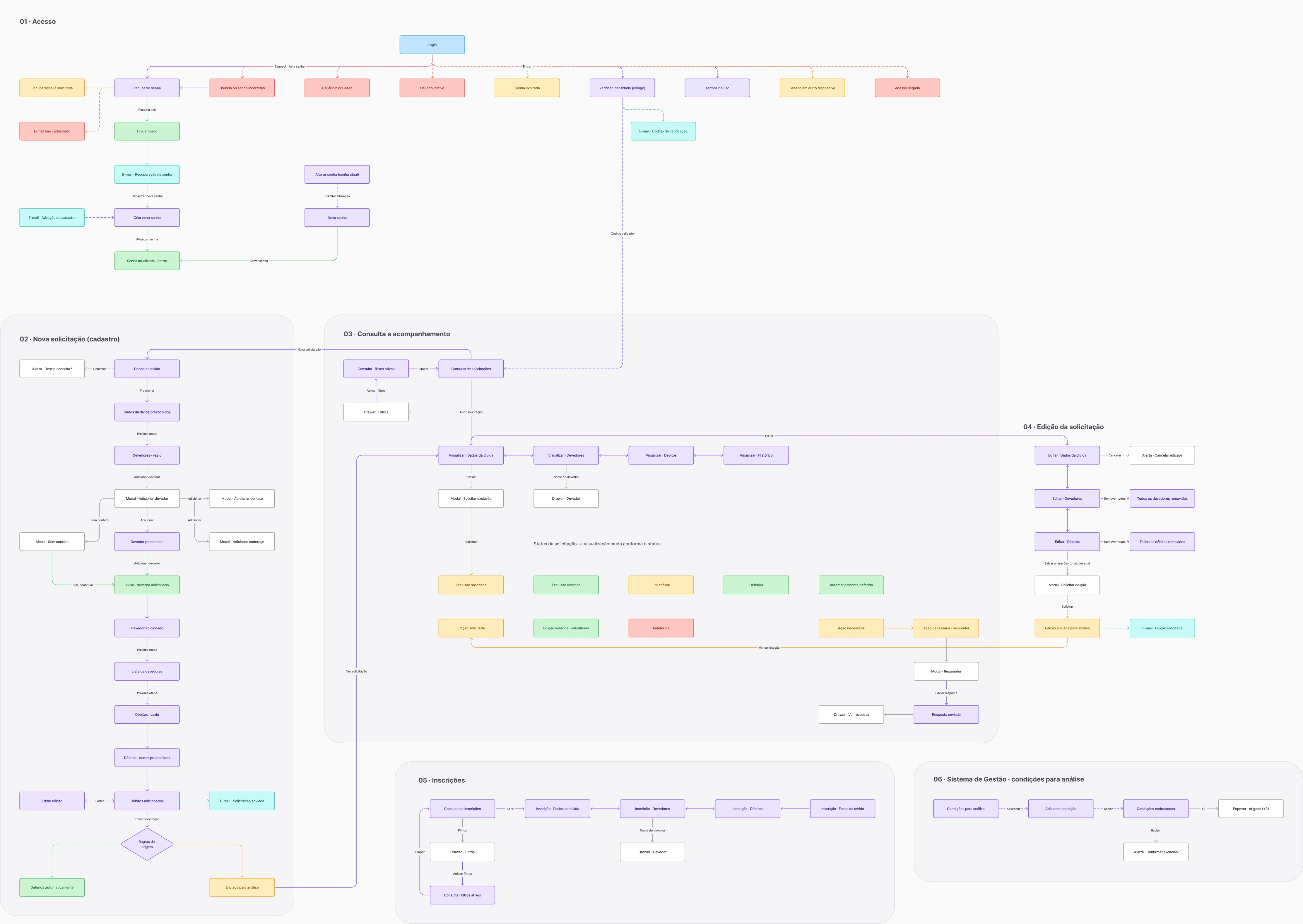Viewport: 1303px width, 924px height.
Task: Select the Indeferida status box
Action: [x=661, y=629]
